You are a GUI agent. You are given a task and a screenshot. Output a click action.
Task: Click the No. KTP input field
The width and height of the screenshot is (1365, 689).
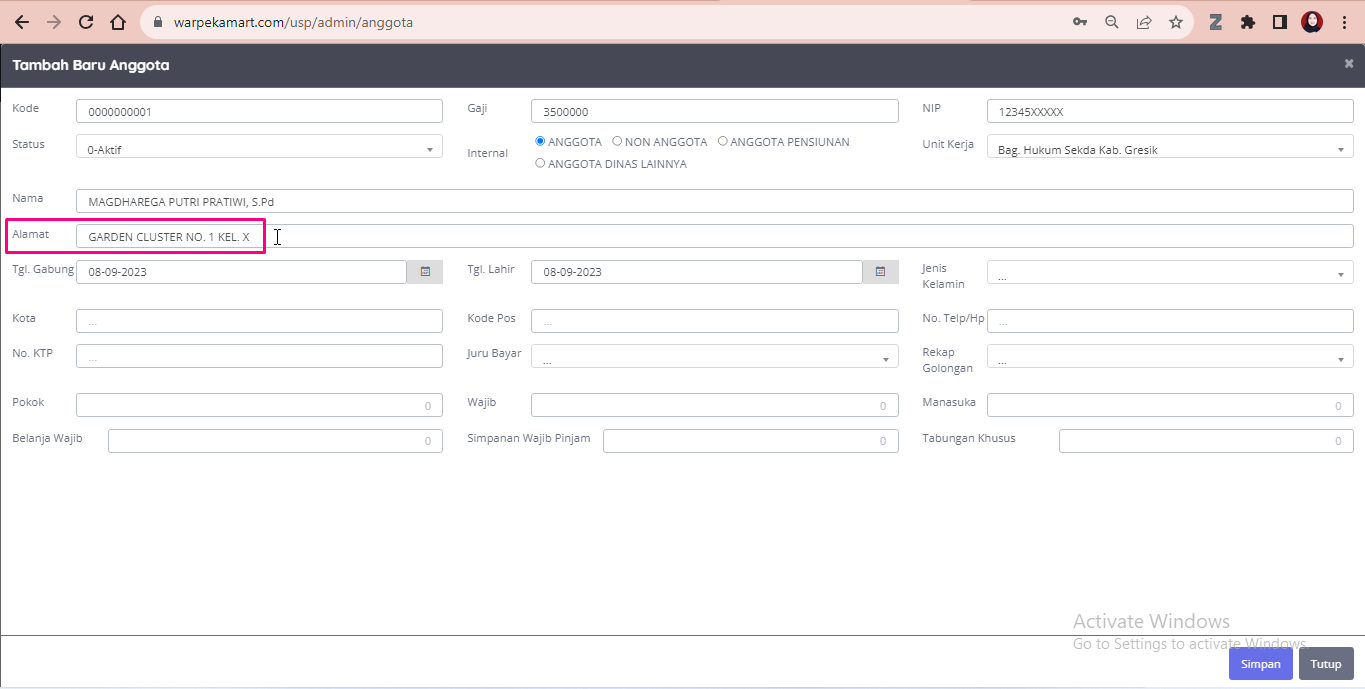click(259, 356)
